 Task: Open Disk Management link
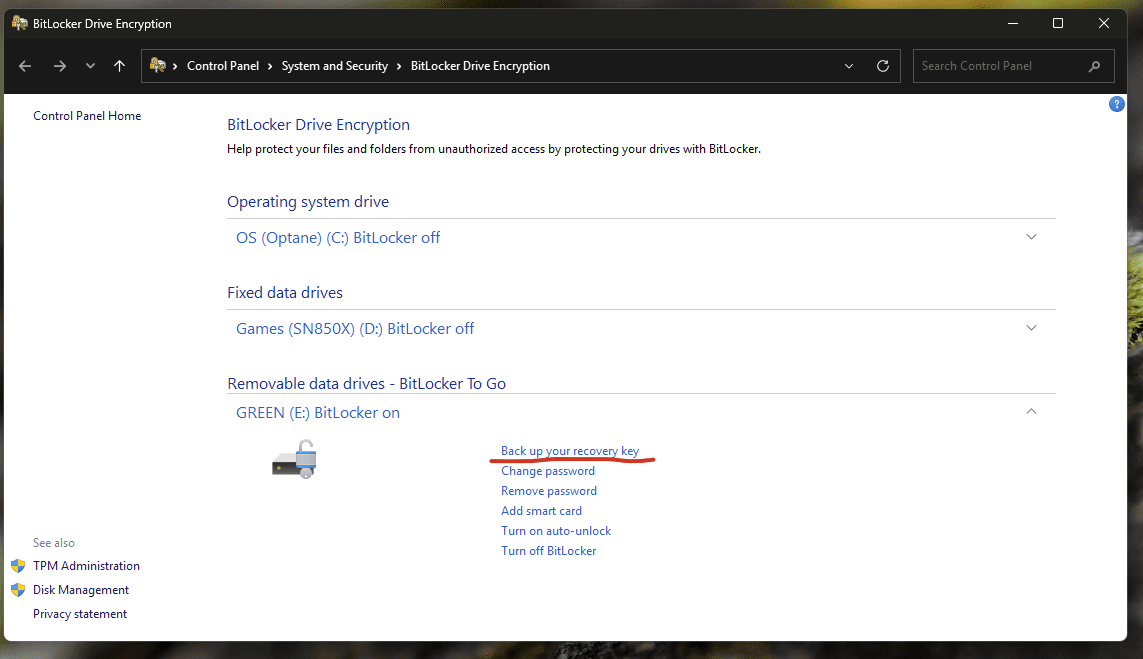coord(81,590)
